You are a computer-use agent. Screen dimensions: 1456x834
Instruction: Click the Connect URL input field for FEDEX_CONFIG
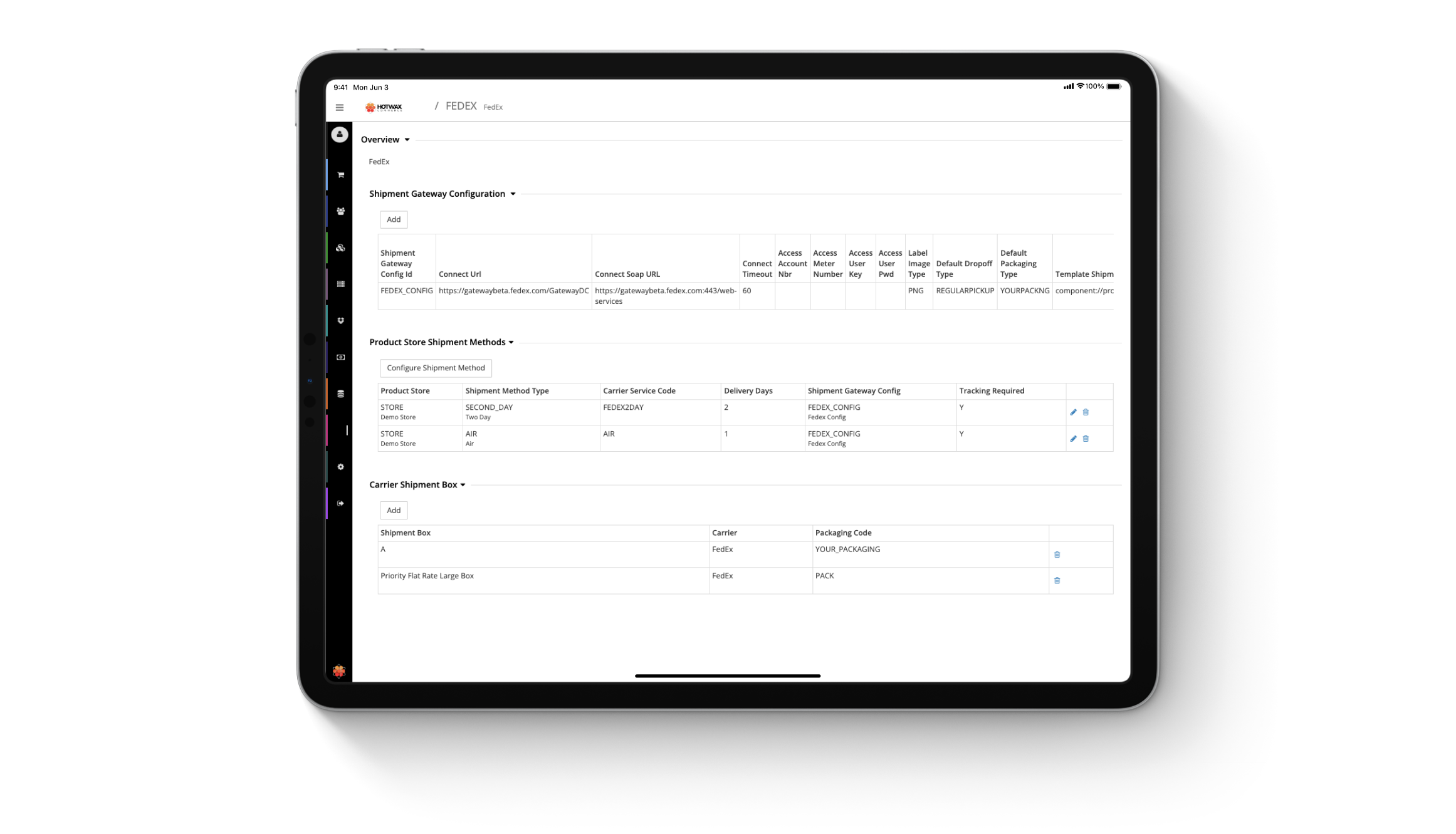(513, 290)
